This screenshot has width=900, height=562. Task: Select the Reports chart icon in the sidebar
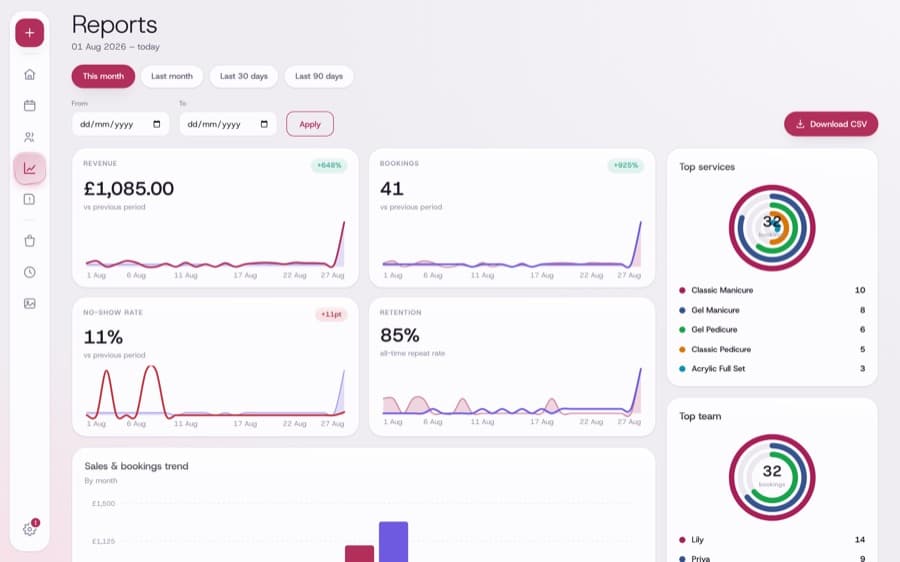pos(29,168)
